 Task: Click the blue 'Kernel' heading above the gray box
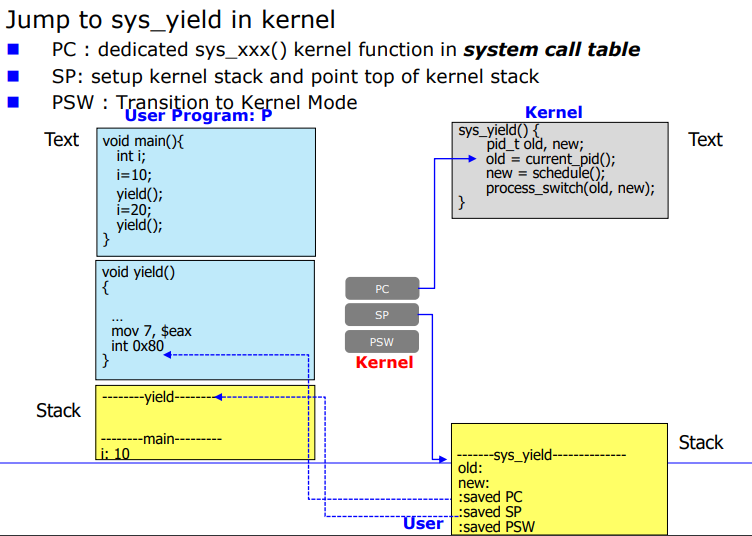[553, 112]
